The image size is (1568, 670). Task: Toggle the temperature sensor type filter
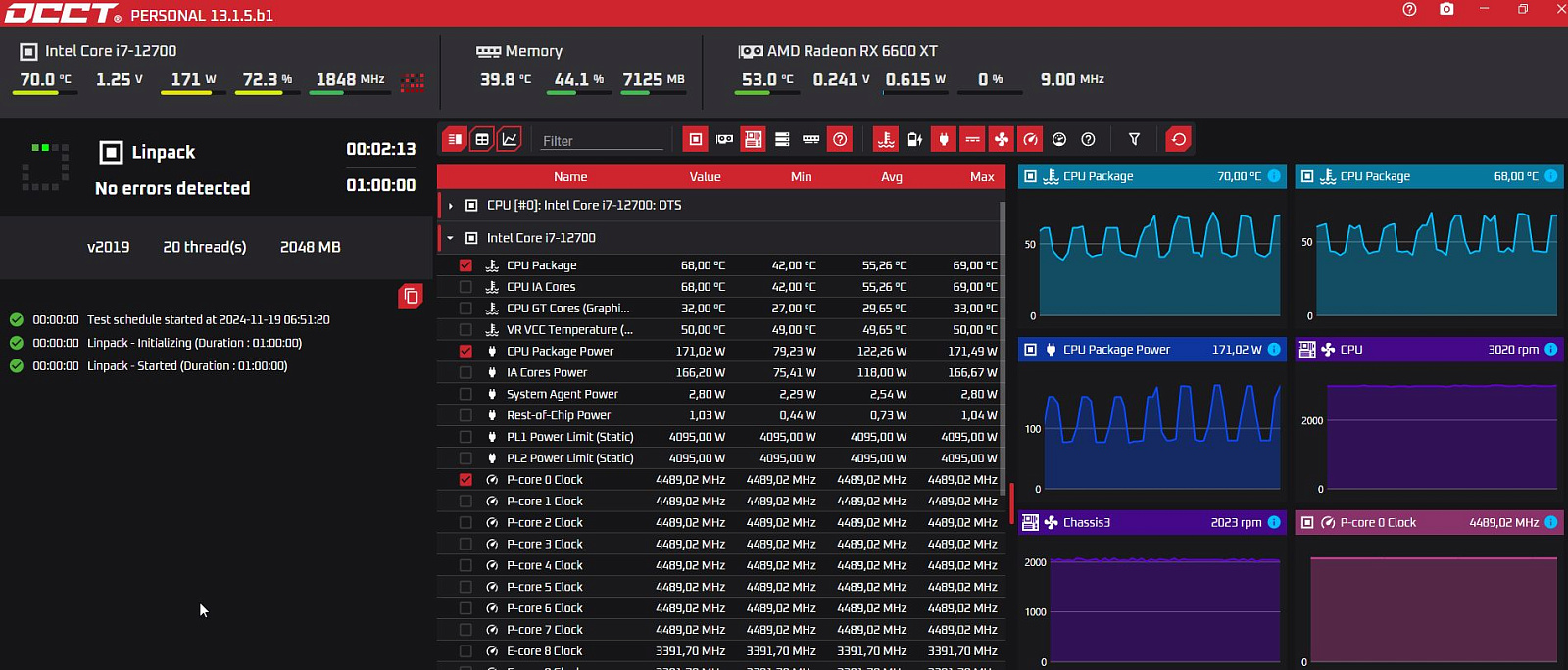point(886,139)
